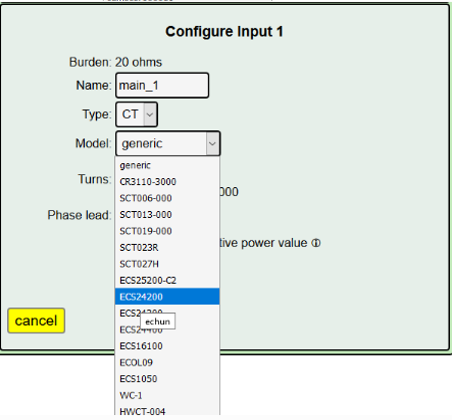Pick the SCT013-000 model
Viewport: 452px width, 420px height.
pos(167,214)
